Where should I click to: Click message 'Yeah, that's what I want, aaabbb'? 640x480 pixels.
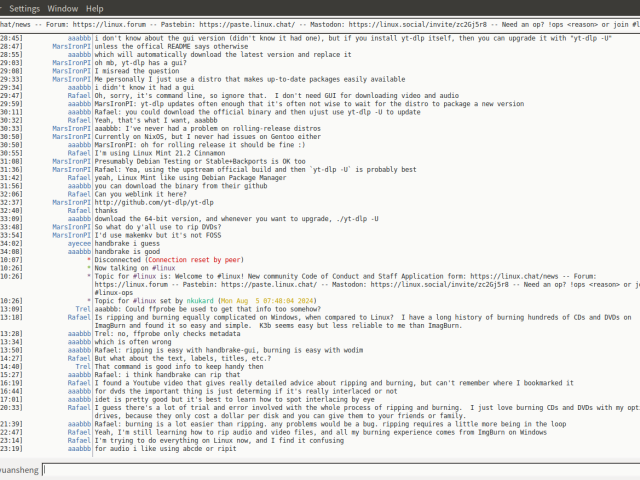[156, 120]
